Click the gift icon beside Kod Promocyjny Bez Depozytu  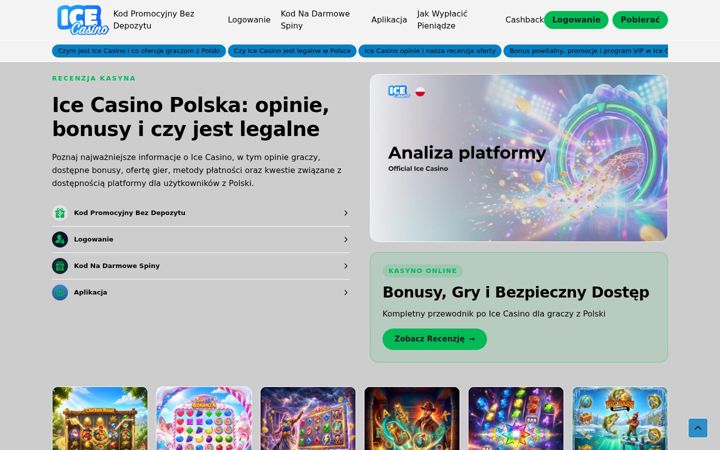(60, 213)
